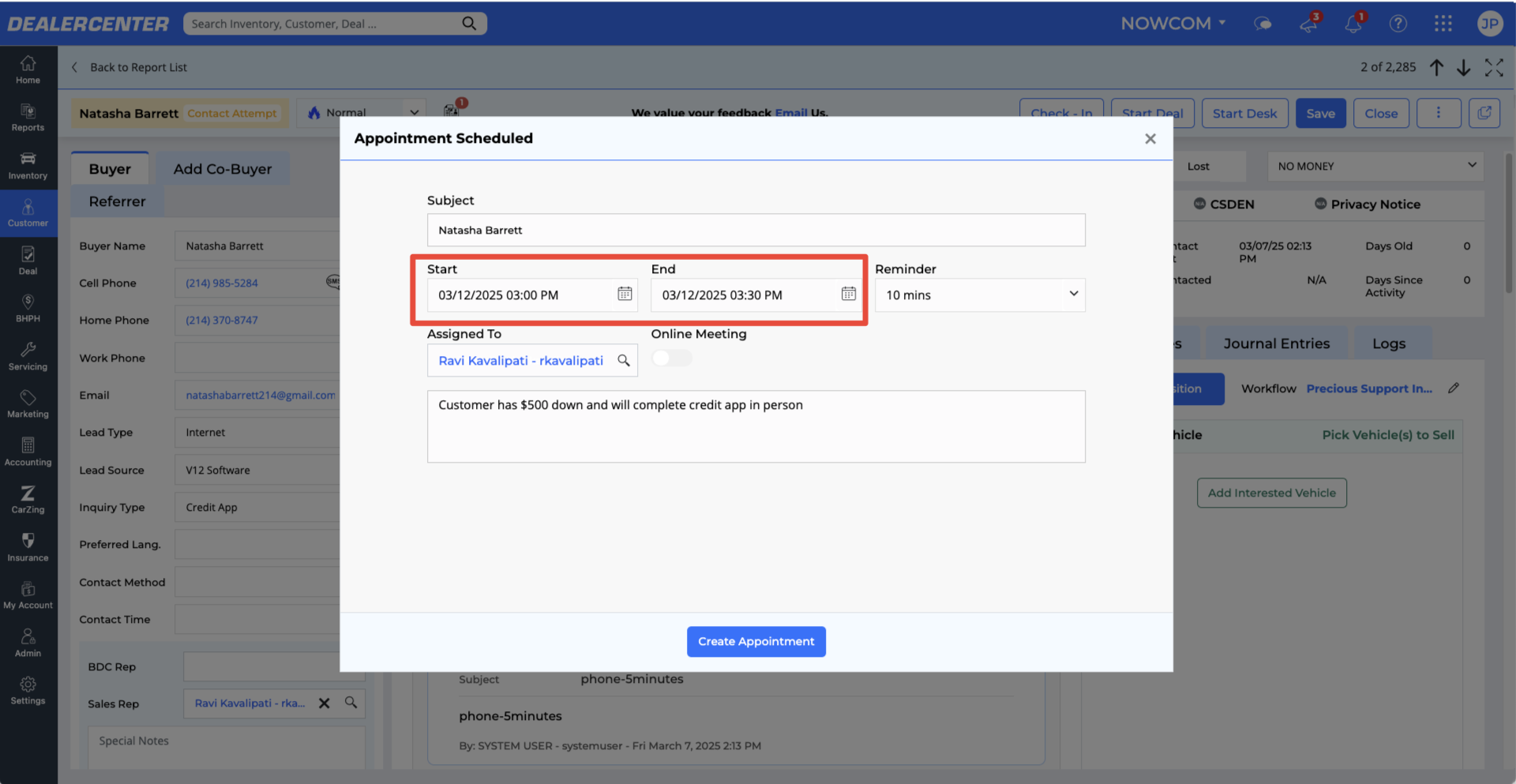Click the Close button in the toolbar

coord(1381,113)
